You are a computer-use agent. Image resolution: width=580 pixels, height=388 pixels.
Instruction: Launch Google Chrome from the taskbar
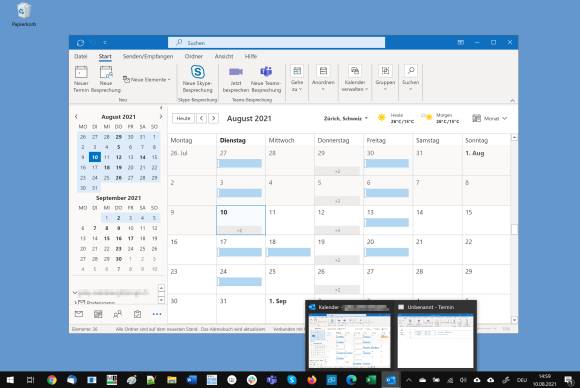coord(52,380)
